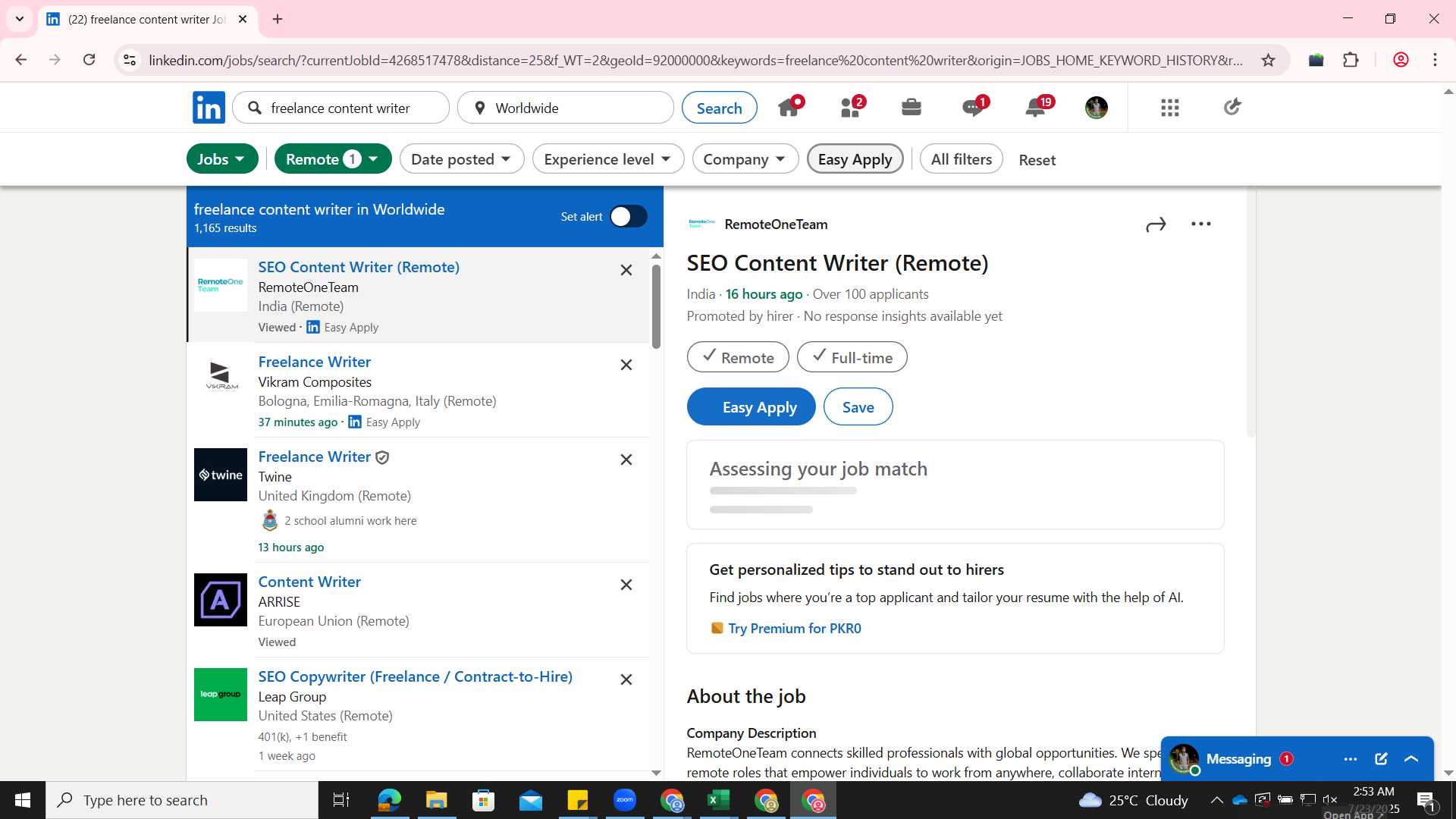Open Jobs briefcase icon
The width and height of the screenshot is (1456, 819).
pyautogui.click(x=912, y=107)
